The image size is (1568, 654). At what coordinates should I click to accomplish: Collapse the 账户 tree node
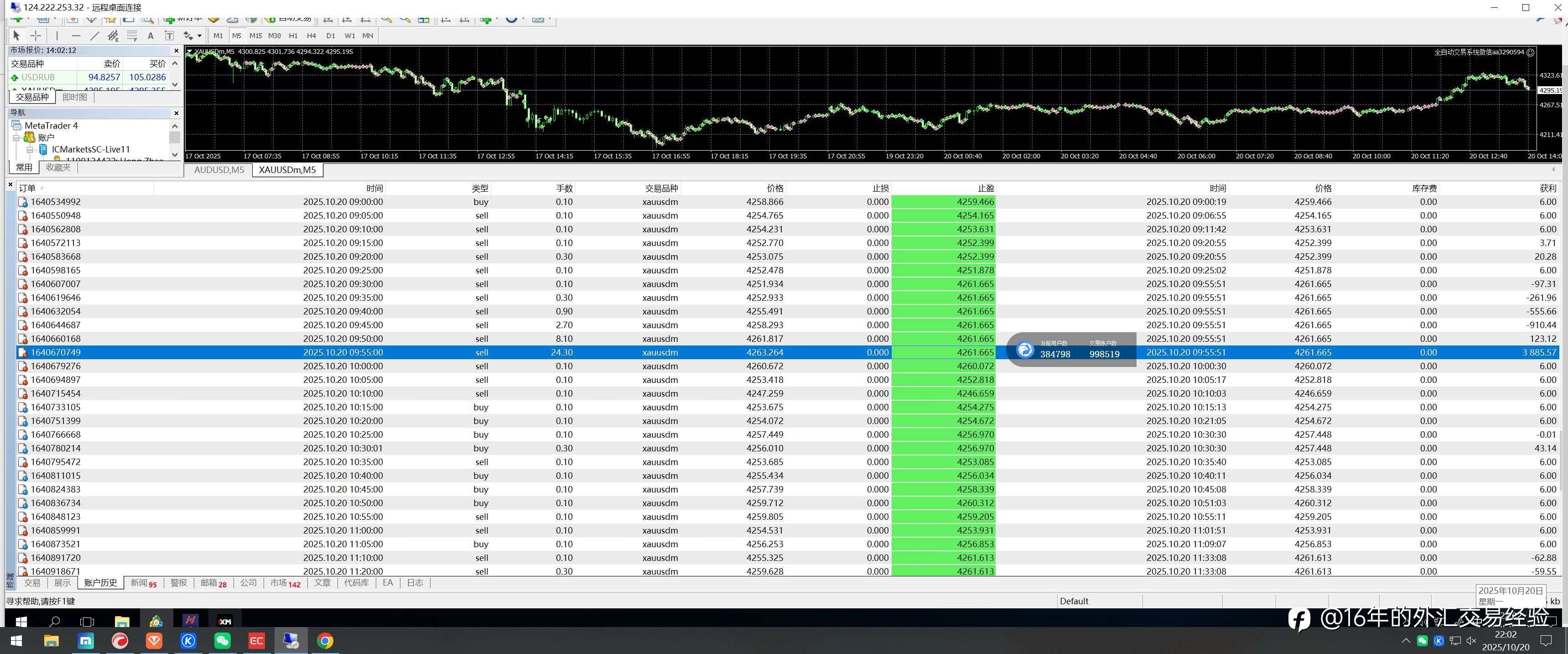click(x=16, y=138)
